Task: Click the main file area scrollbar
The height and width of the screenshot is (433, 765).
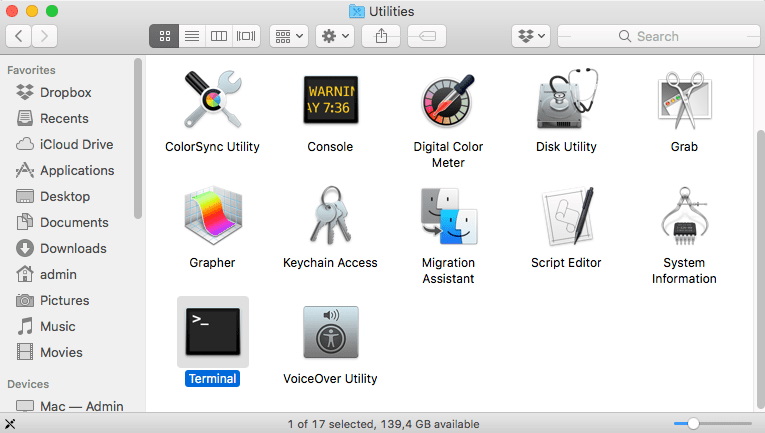Action: 760,270
